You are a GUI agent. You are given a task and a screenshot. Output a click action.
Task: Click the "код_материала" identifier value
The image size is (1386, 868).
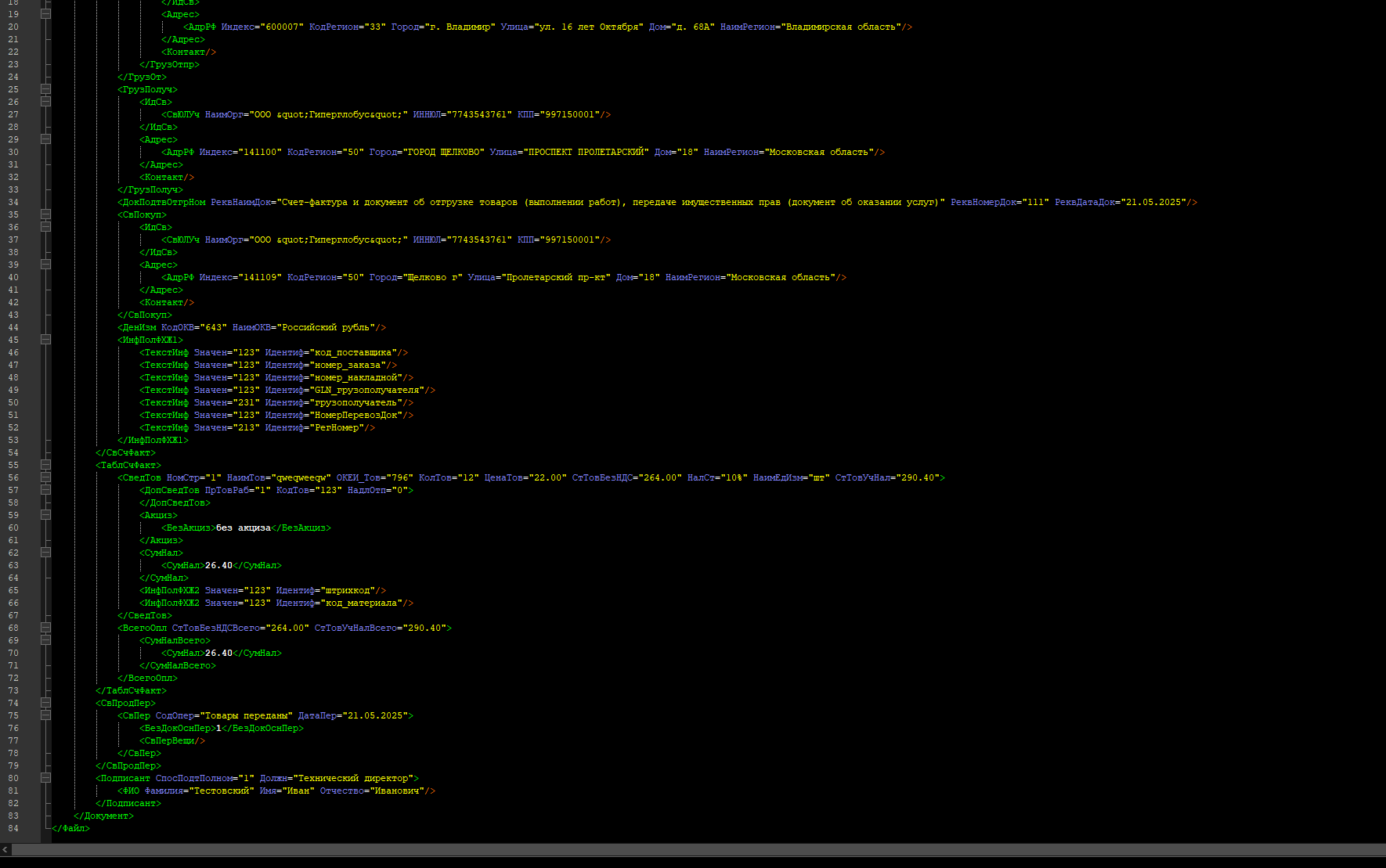361,603
